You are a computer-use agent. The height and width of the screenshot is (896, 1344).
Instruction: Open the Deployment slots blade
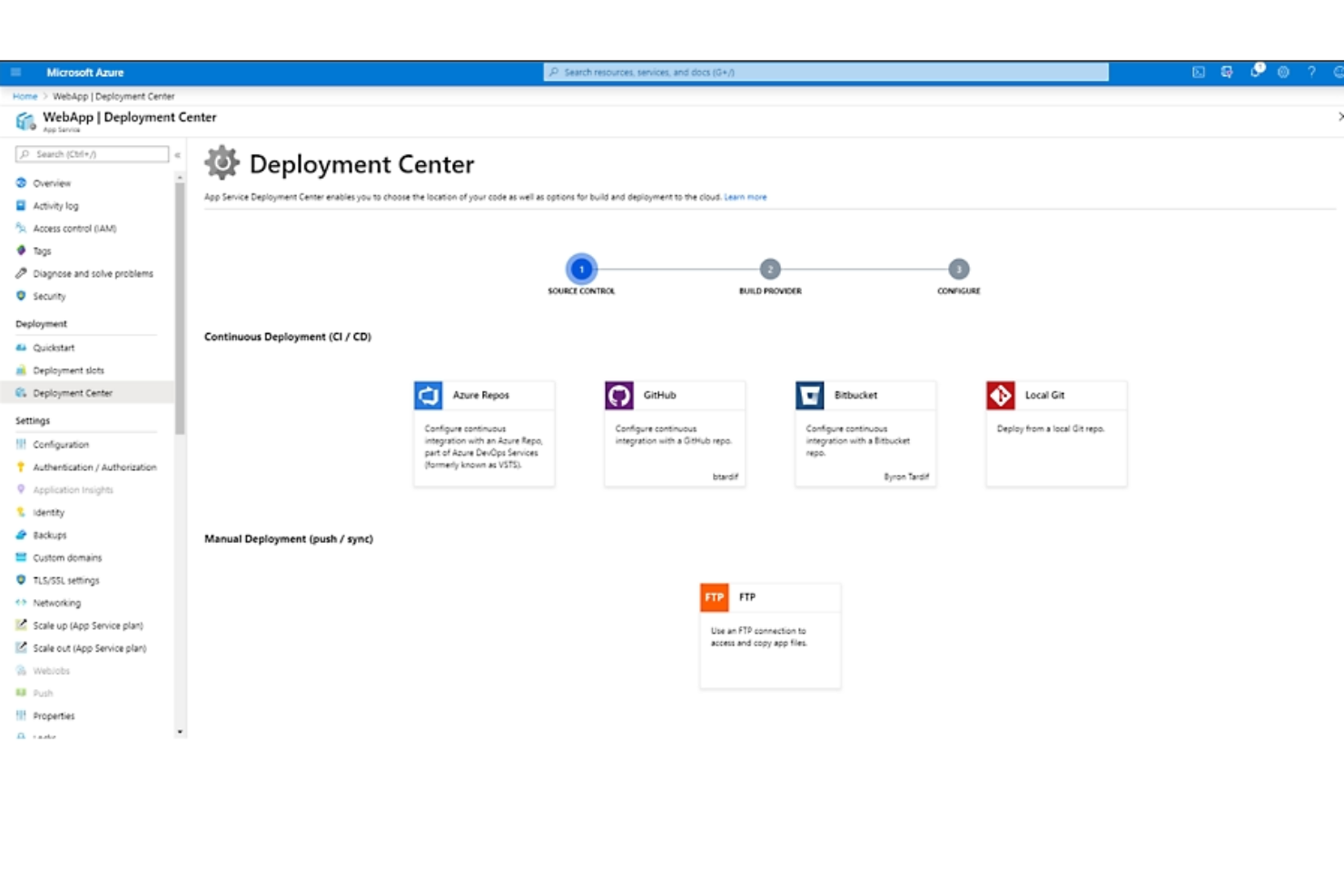coord(68,370)
